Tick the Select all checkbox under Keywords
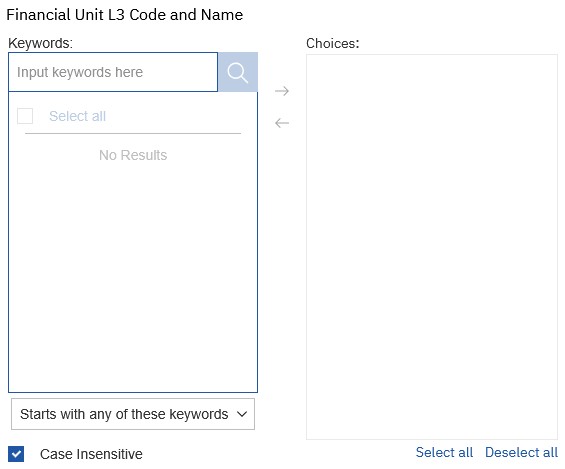565x469 pixels. (25, 116)
